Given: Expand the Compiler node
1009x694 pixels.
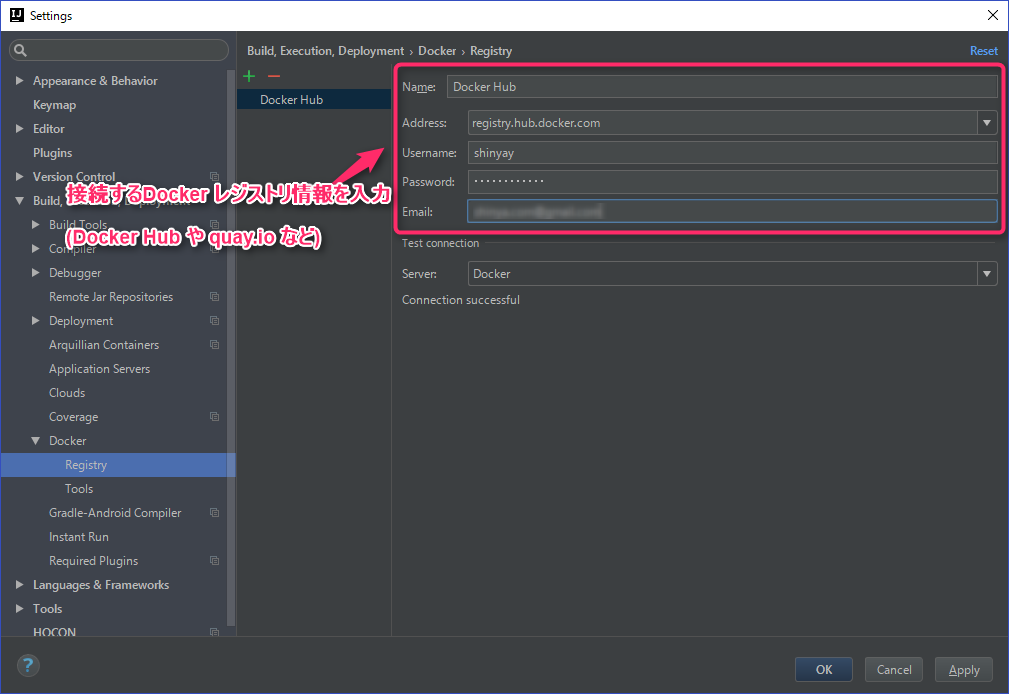Looking at the screenshot, I should pyautogui.click(x=35, y=249).
